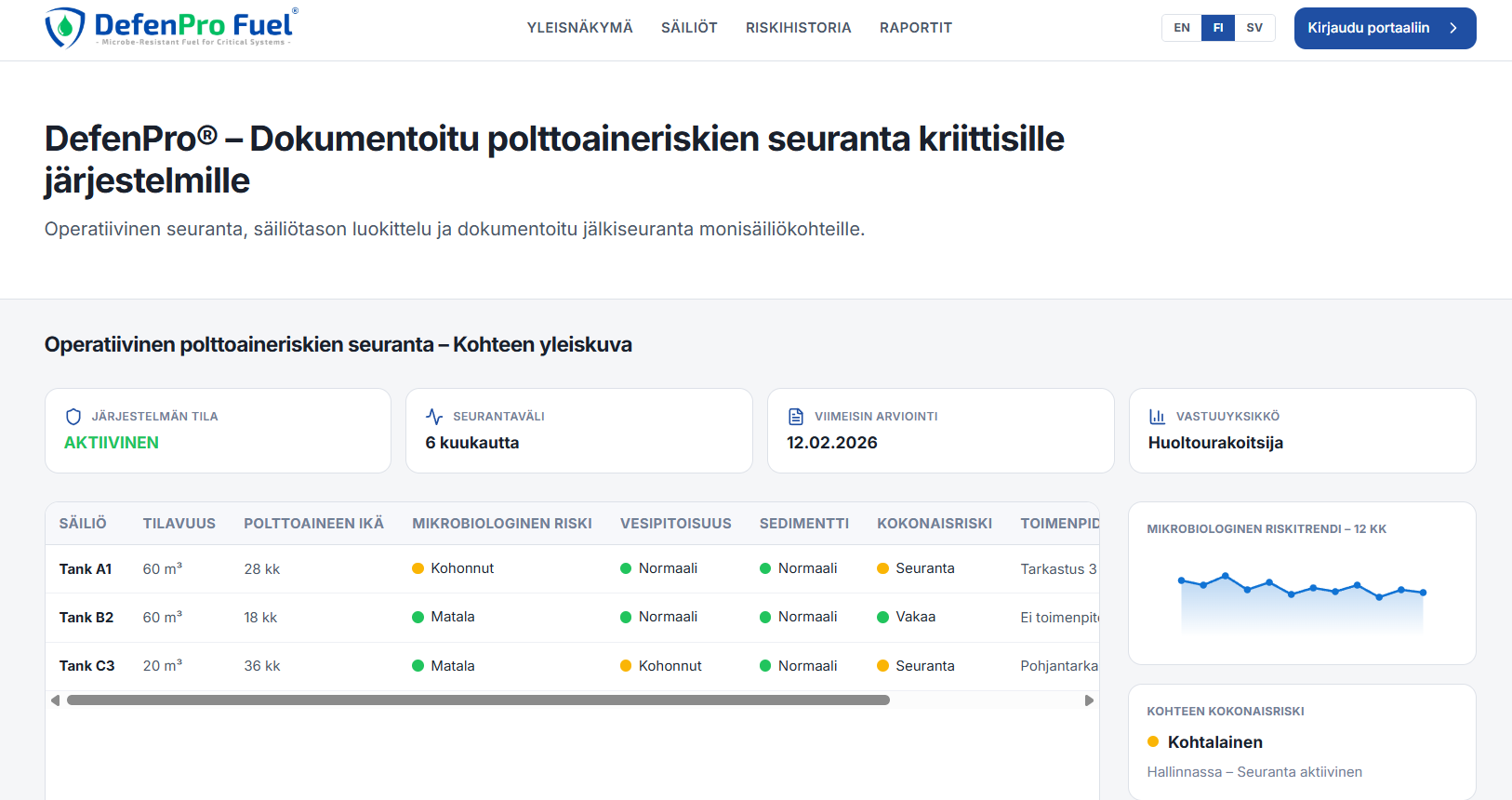Open the Raportit menu item

(x=916, y=28)
